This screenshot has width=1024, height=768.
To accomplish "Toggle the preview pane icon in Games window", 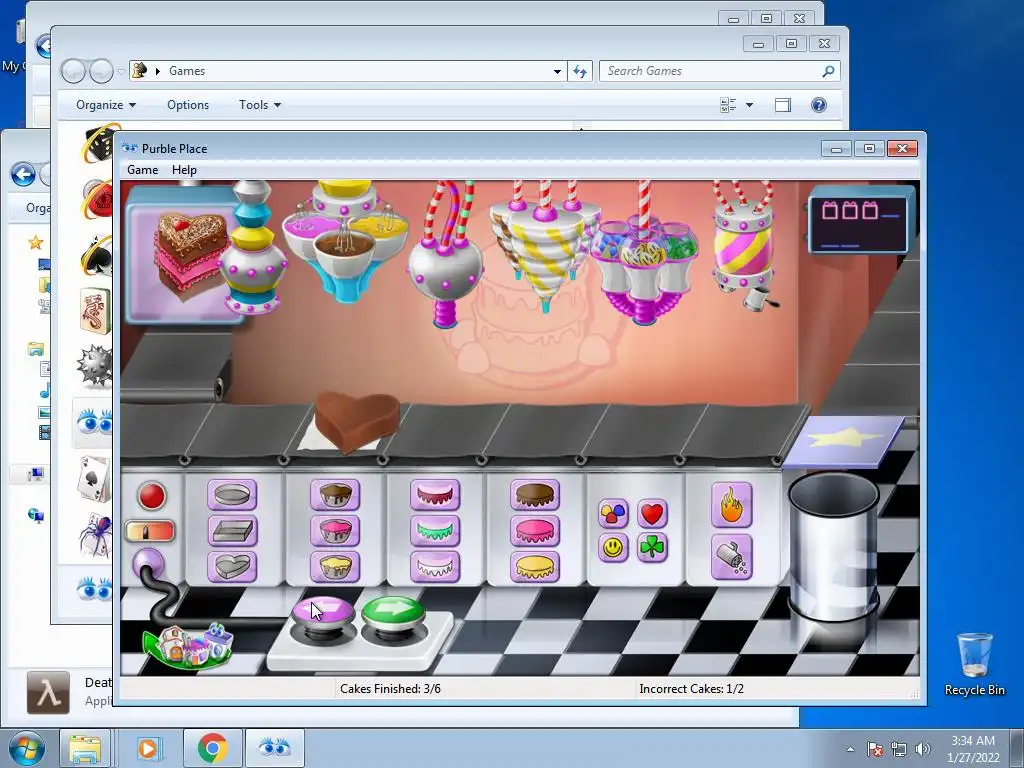I will pos(782,105).
